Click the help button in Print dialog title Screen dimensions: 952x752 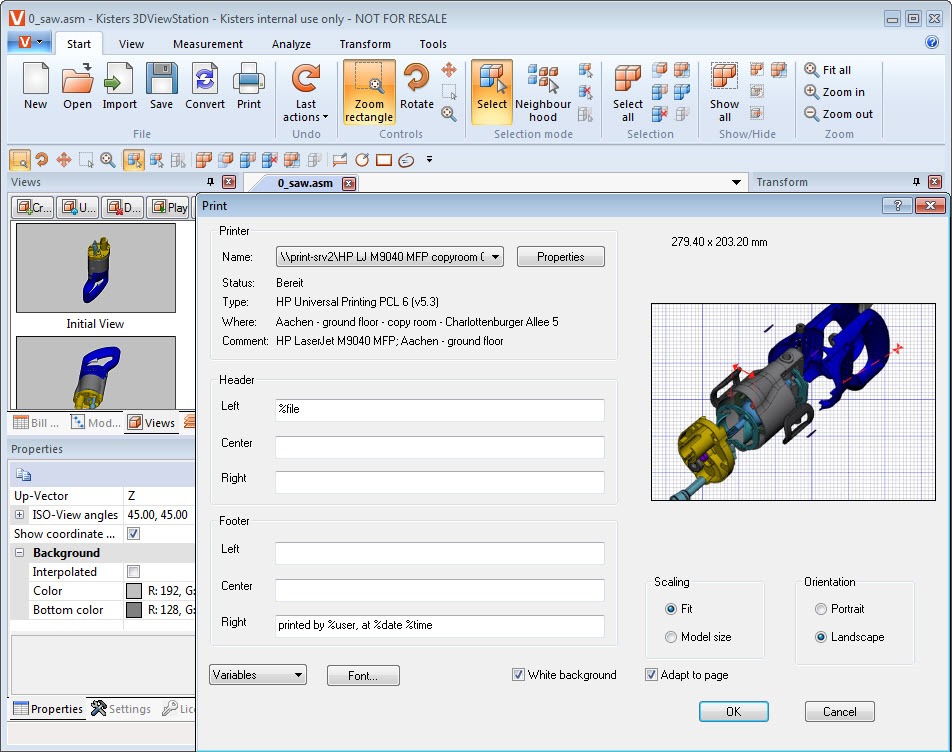tap(897, 206)
